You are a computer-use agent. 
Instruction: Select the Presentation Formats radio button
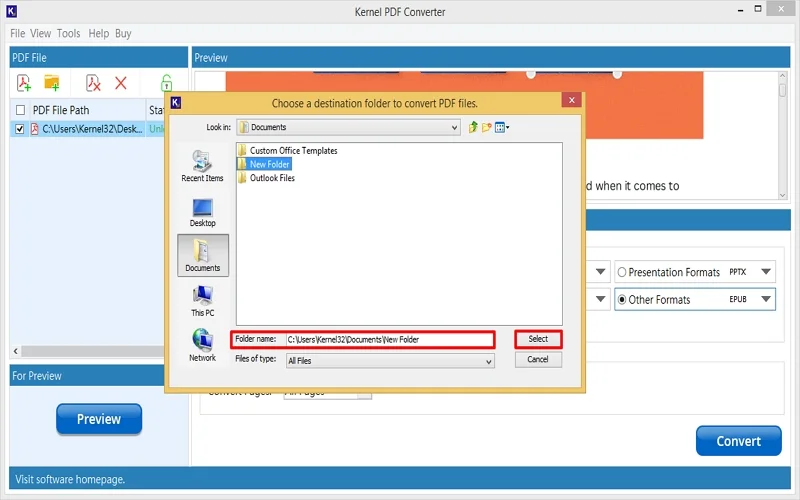(621, 272)
